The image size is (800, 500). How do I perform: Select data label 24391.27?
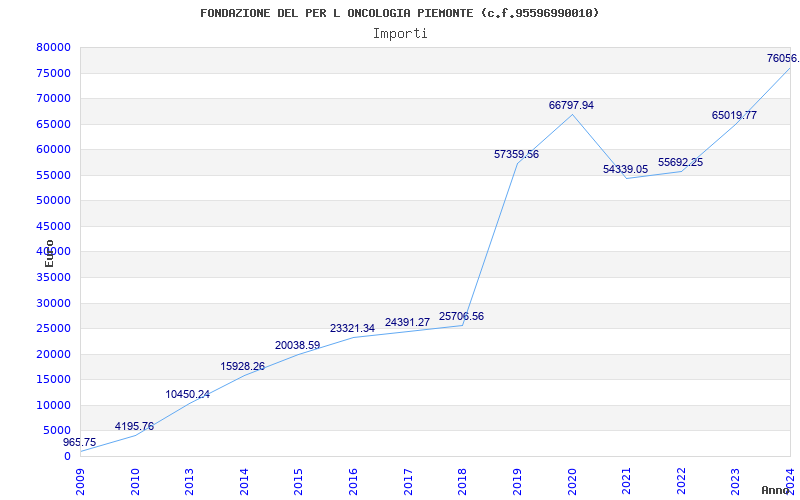(x=407, y=322)
